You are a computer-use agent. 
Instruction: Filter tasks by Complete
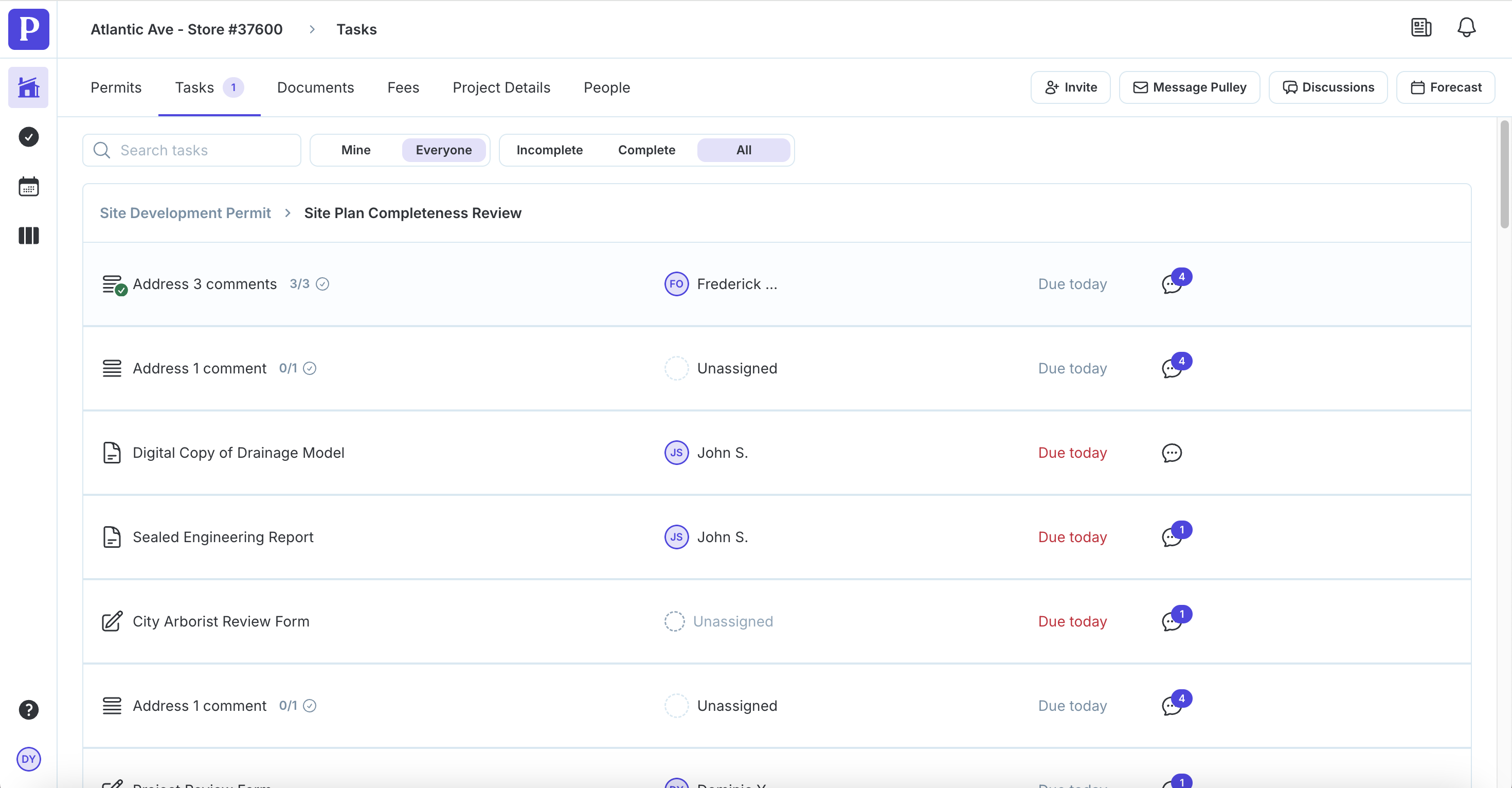[x=646, y=150]
